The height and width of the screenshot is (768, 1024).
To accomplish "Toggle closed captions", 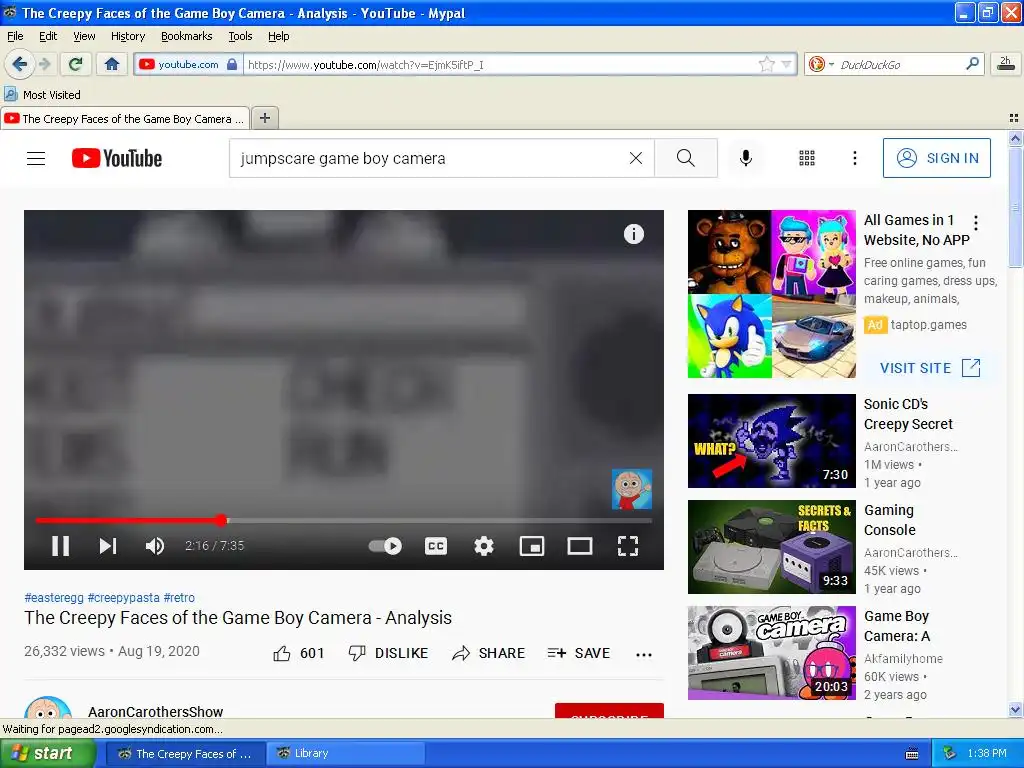I will [x=436, y=546].
